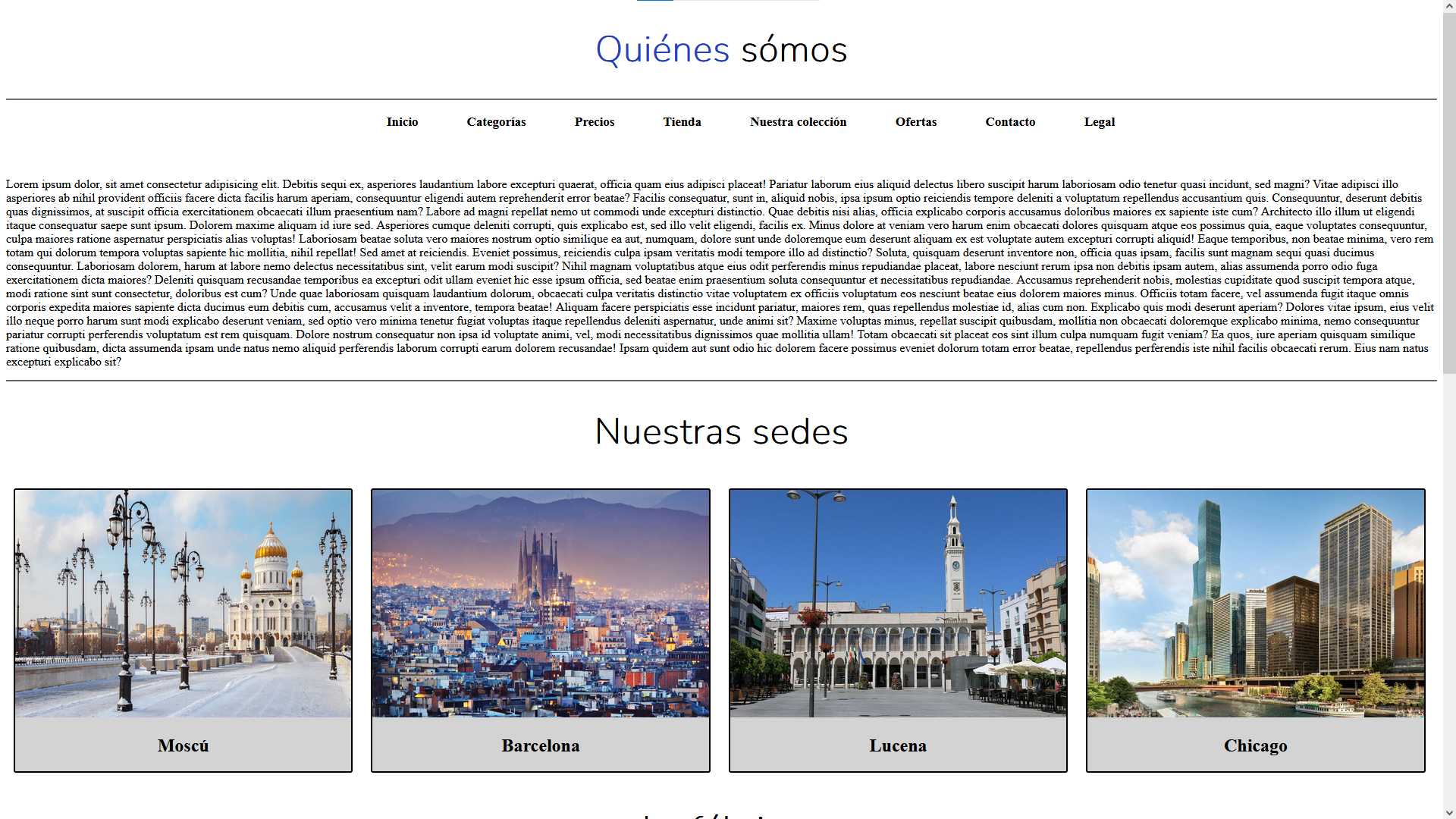Viewport: 1456px width, 819px height.
Task: Open the Tienda menu item
Action: point(682,122)
